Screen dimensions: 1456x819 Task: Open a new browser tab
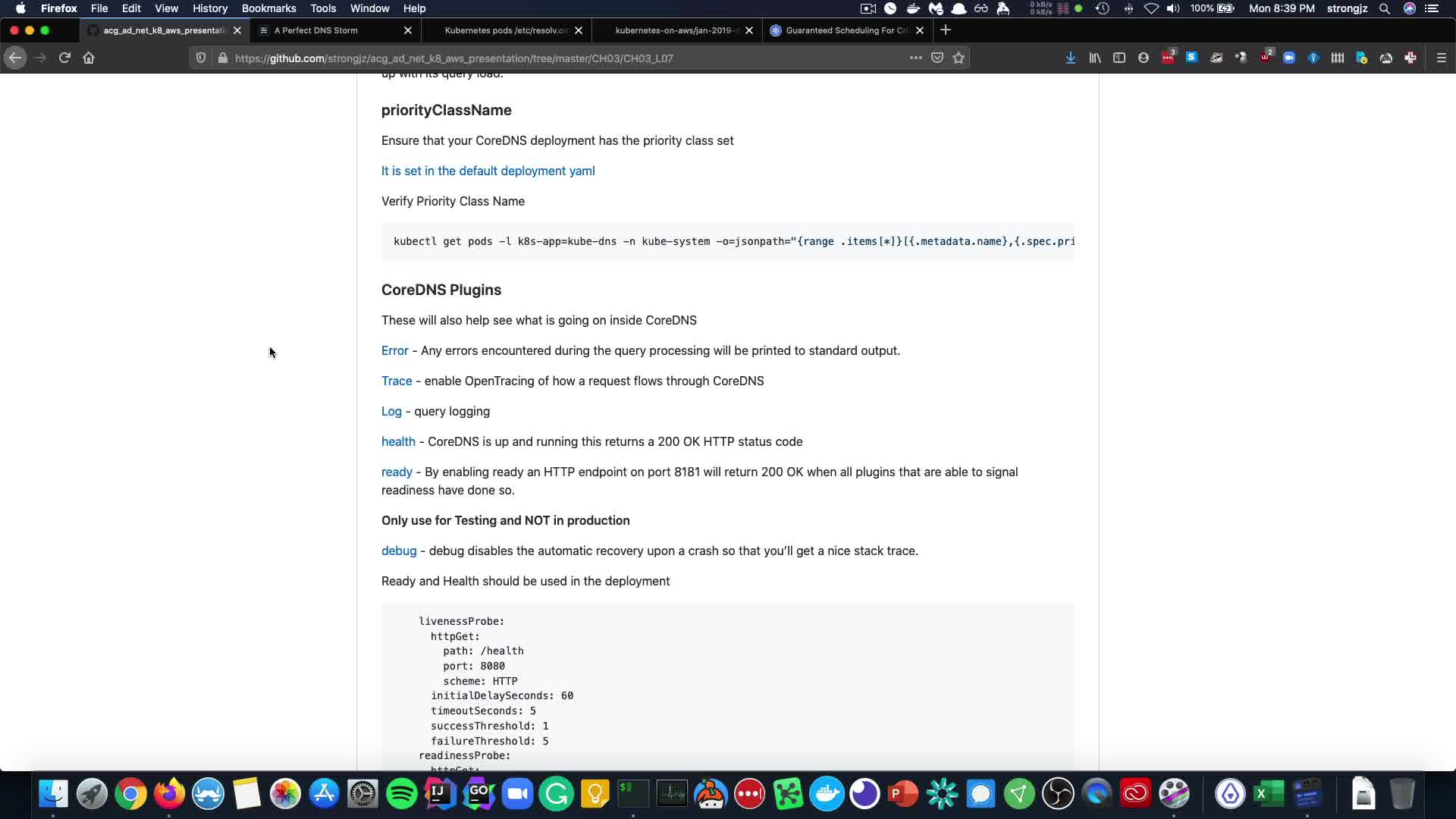tap(945, 30)
